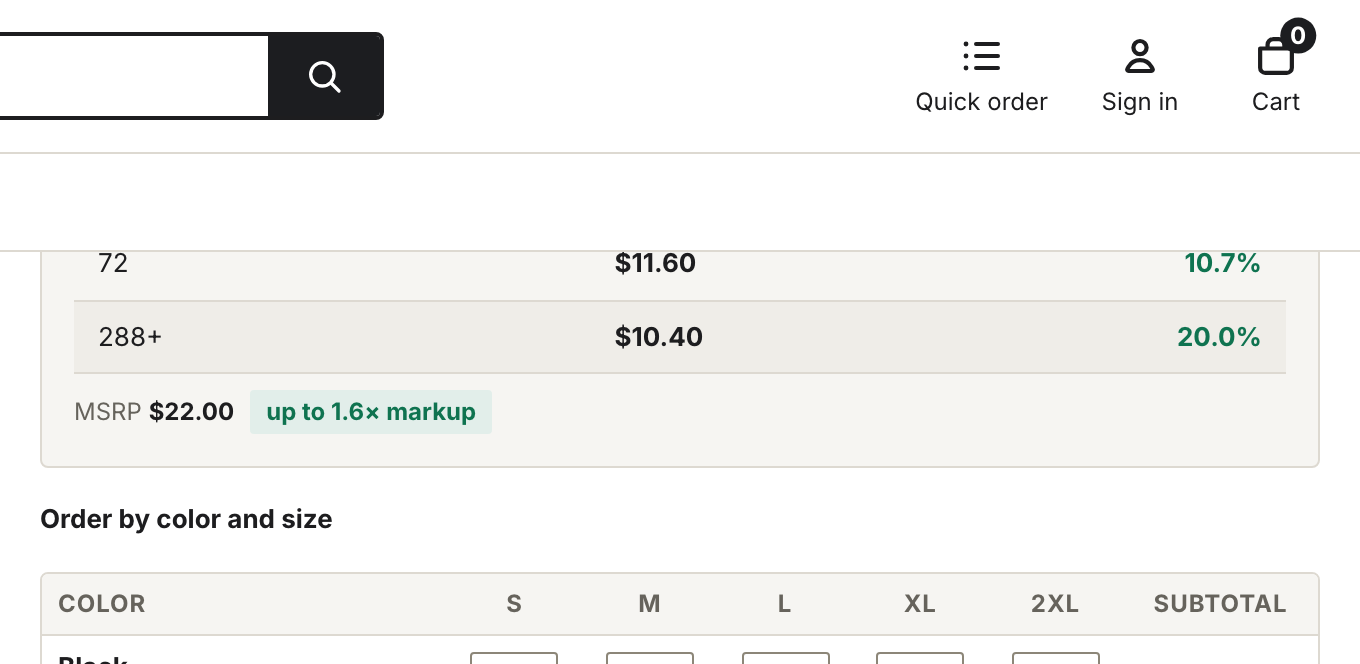Click the 20.0% savings value
Viewport: 1360px width, 664px height.
(x=1219, y=337)
